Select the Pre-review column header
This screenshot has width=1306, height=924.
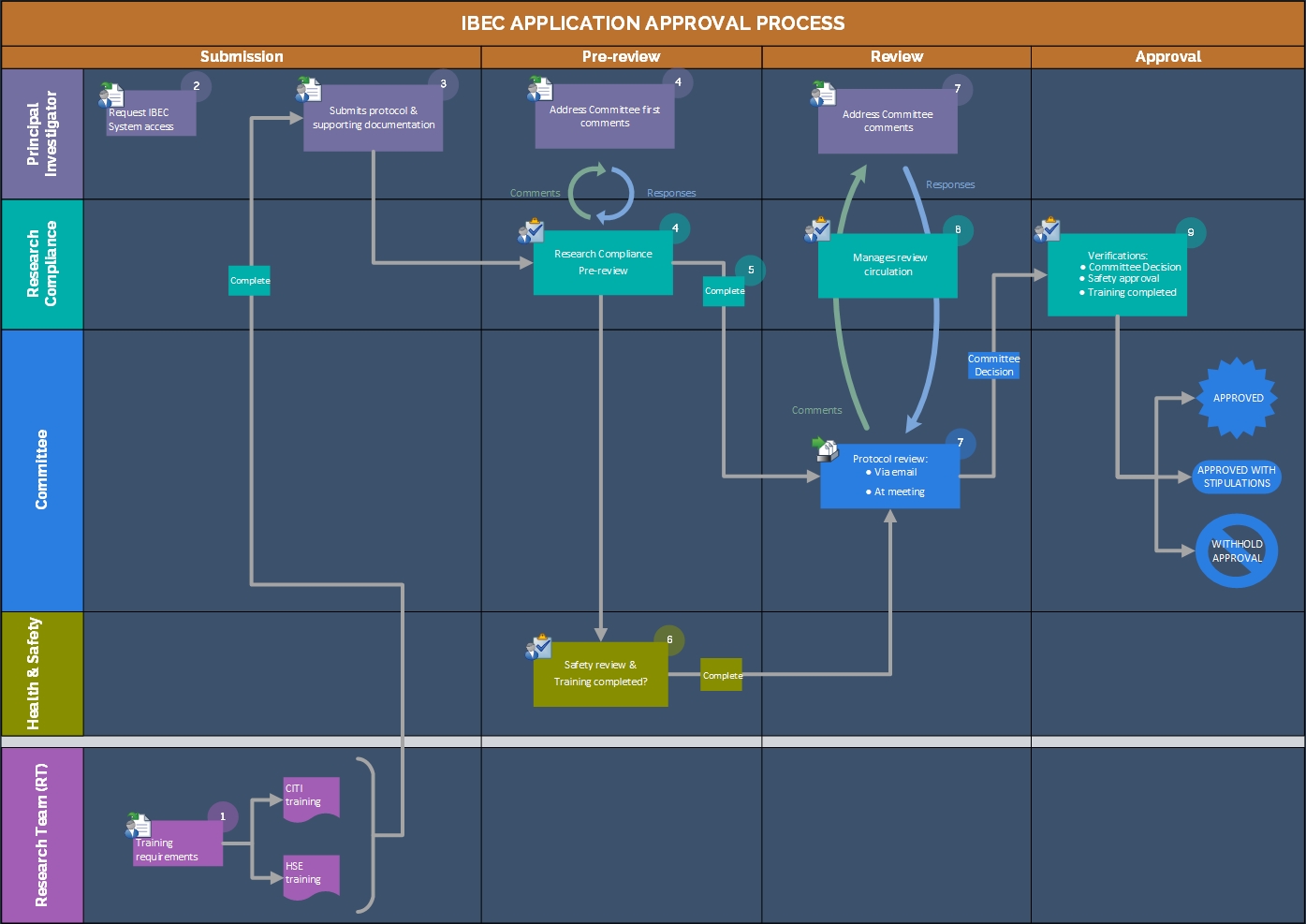621,57
